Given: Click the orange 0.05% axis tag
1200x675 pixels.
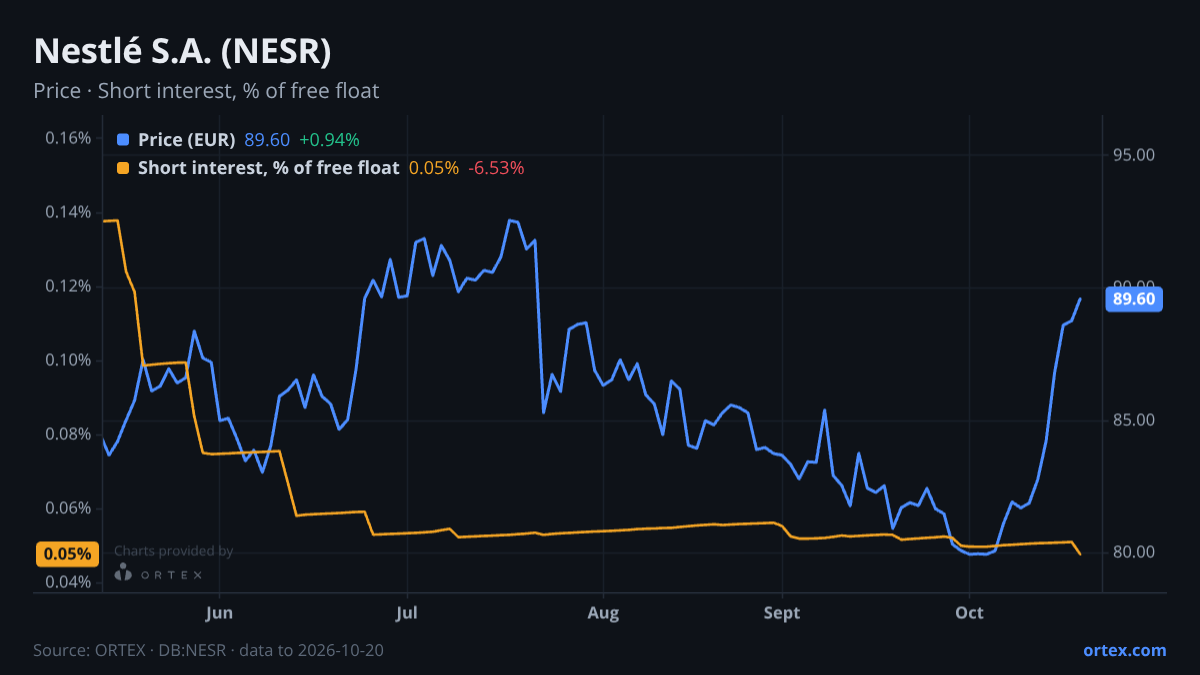Looking at the screenshot, I should pyautogui.click(x=68, y=554).
